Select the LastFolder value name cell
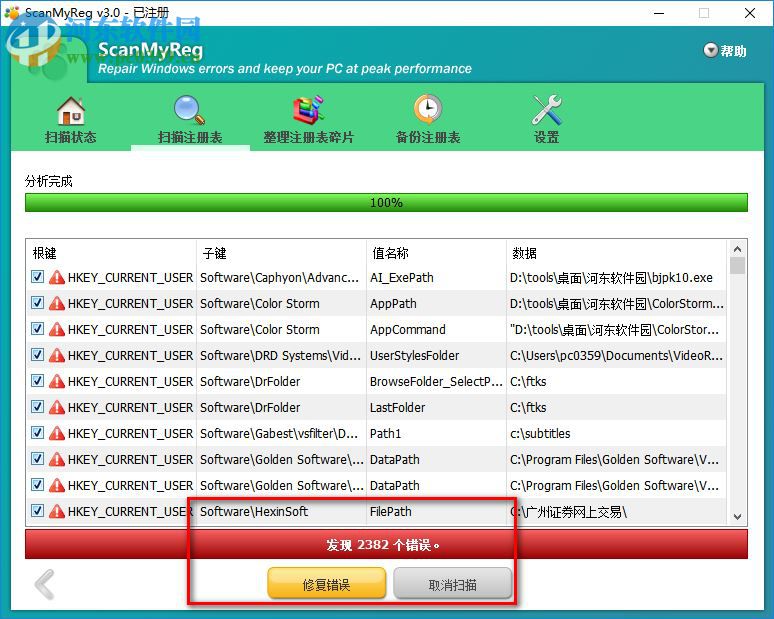This screenshot has height=619, width=774. 397,408
